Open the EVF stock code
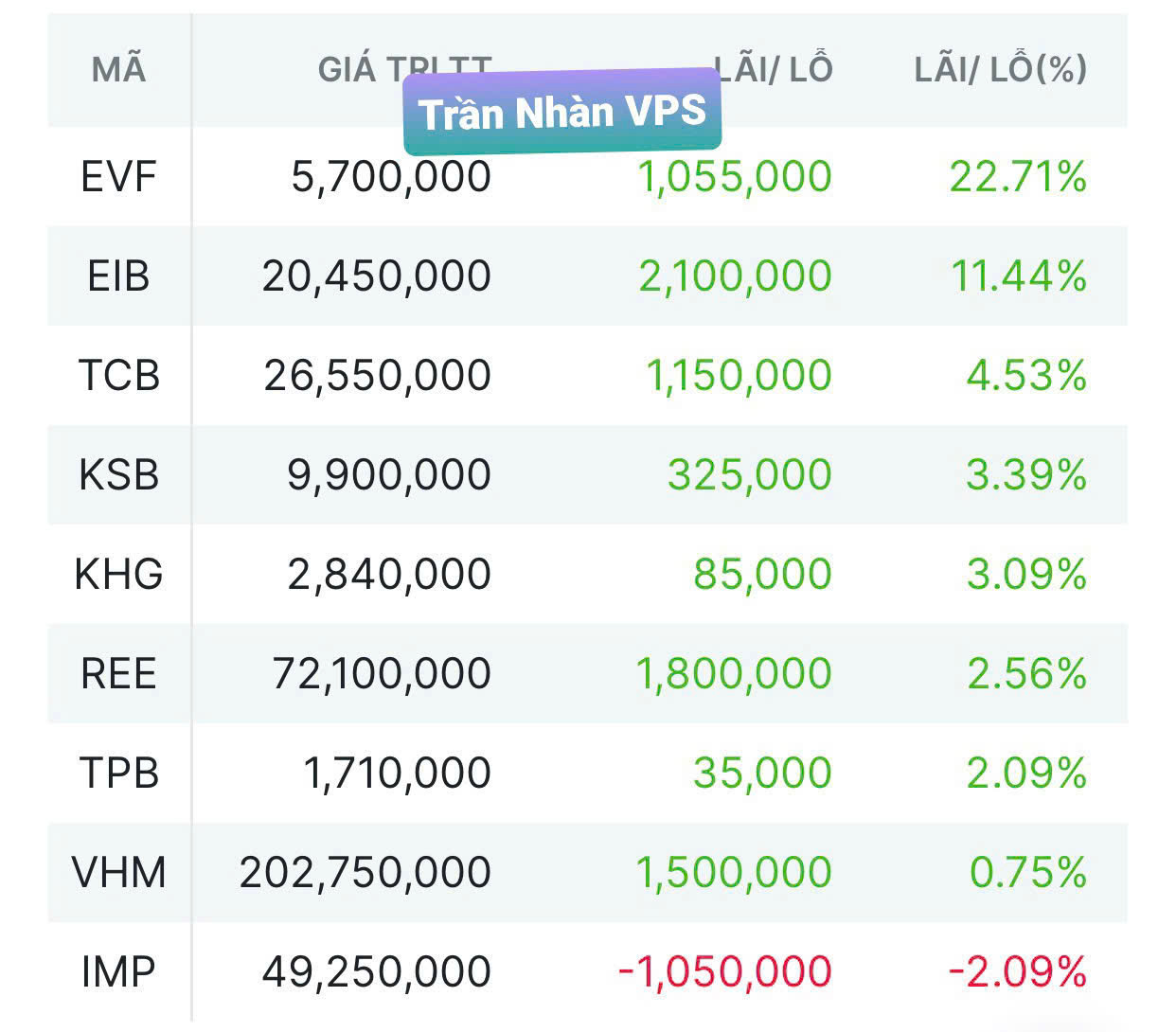Screen dimensions: 1176x1032 118,177
